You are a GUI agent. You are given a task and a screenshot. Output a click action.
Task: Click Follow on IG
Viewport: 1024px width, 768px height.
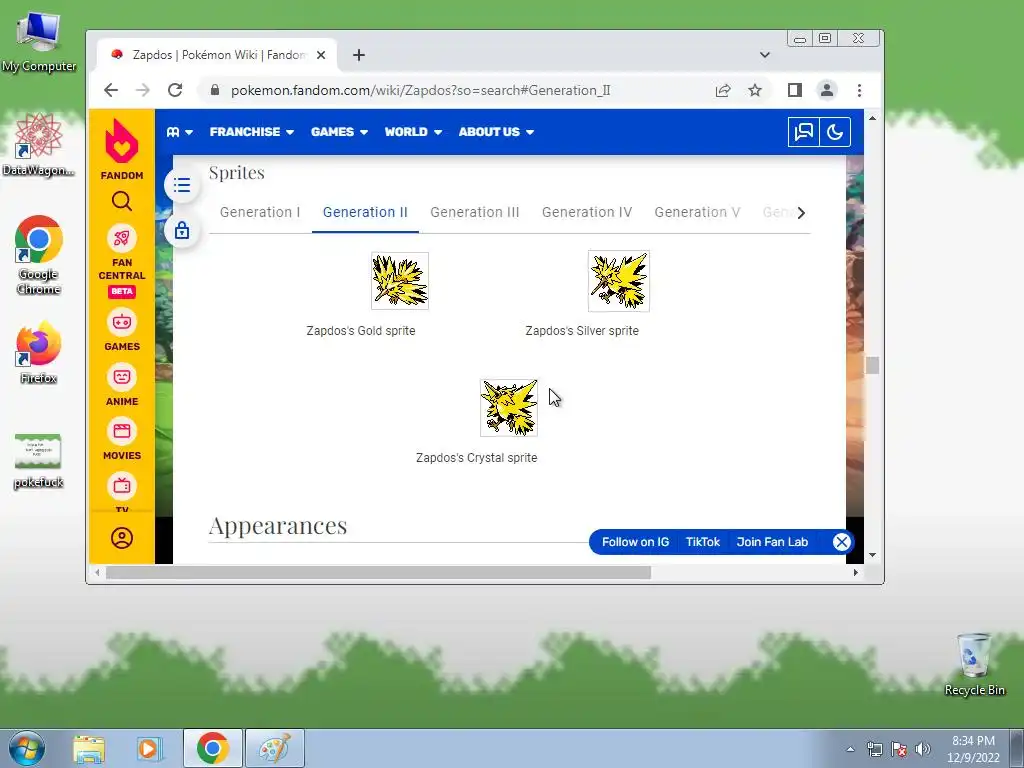coord(635,542)
